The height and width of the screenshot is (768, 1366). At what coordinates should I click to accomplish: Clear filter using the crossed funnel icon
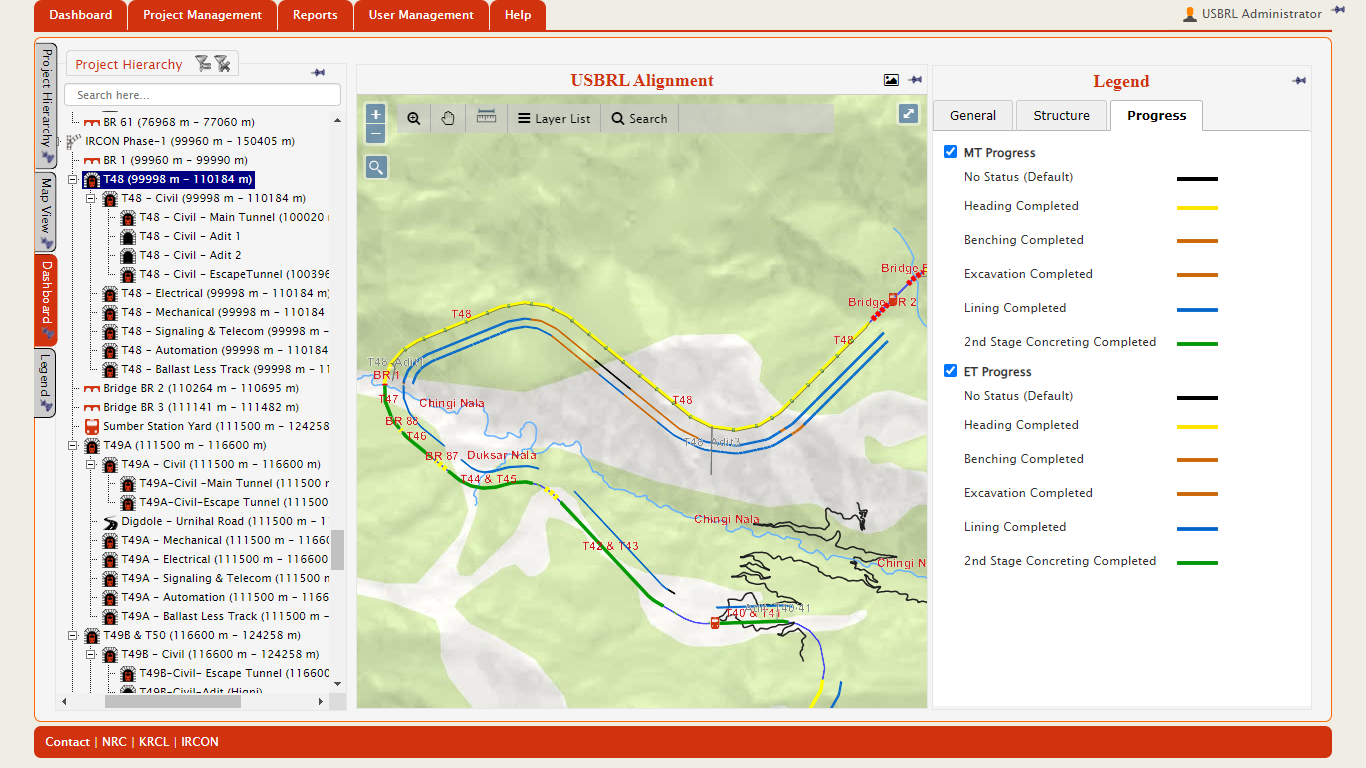click(x=222, y=64)
